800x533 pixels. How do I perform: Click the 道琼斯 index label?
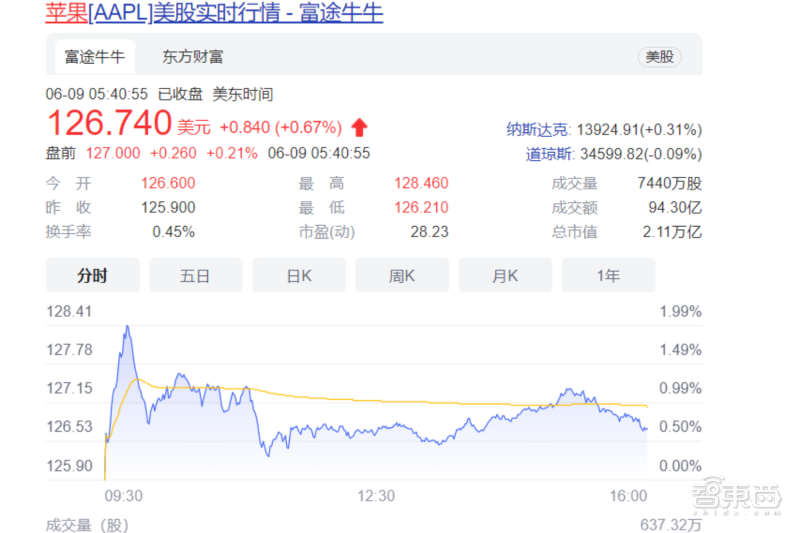point(548,154)
